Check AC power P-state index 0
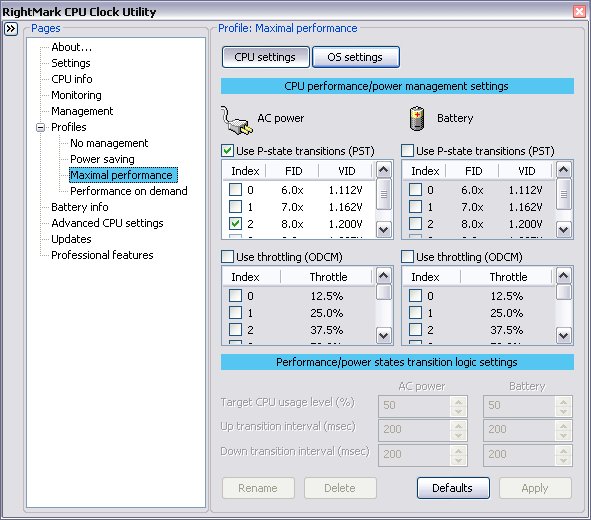Image resolution: width=591 pixels, height=520 pixels. (x=236, y=190)
